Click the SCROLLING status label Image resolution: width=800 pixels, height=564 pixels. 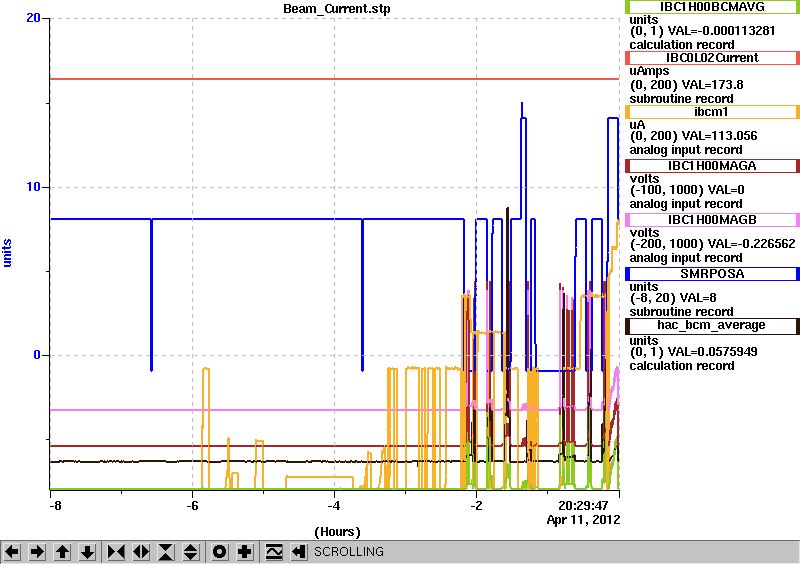click(x=348, y=552)
